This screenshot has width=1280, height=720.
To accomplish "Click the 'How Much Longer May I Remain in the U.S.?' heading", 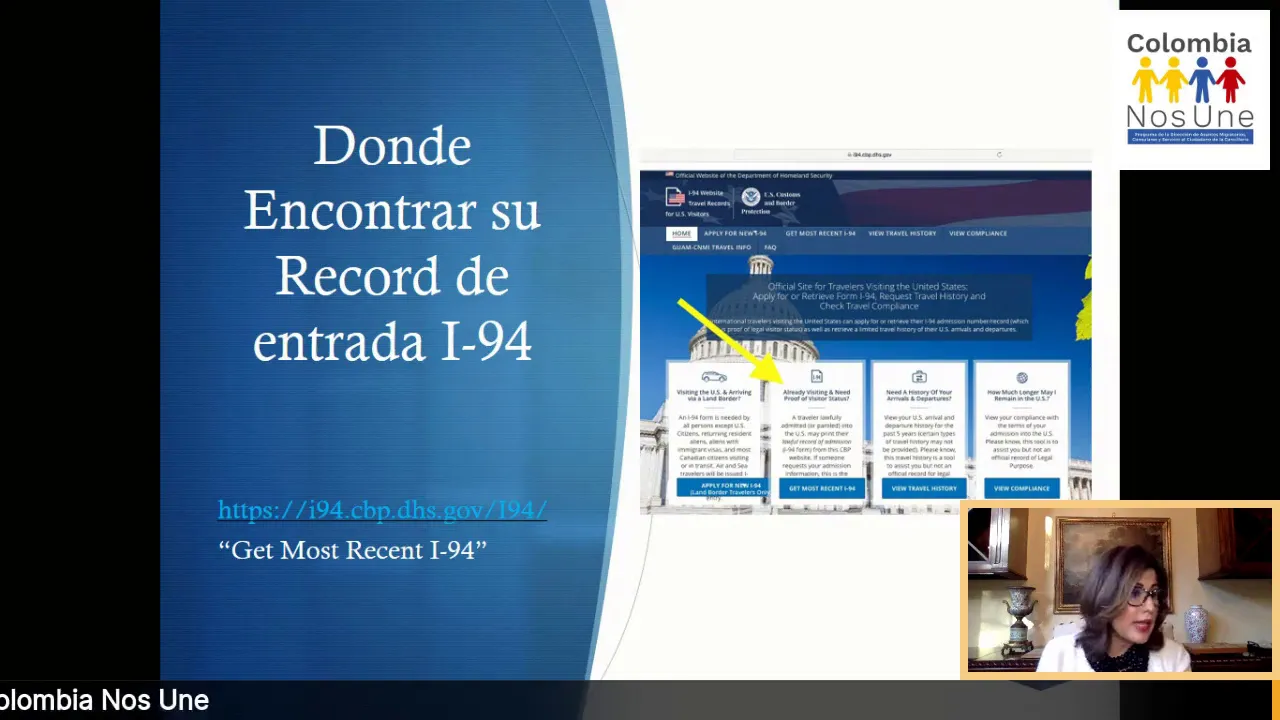I will point(1022,395).
